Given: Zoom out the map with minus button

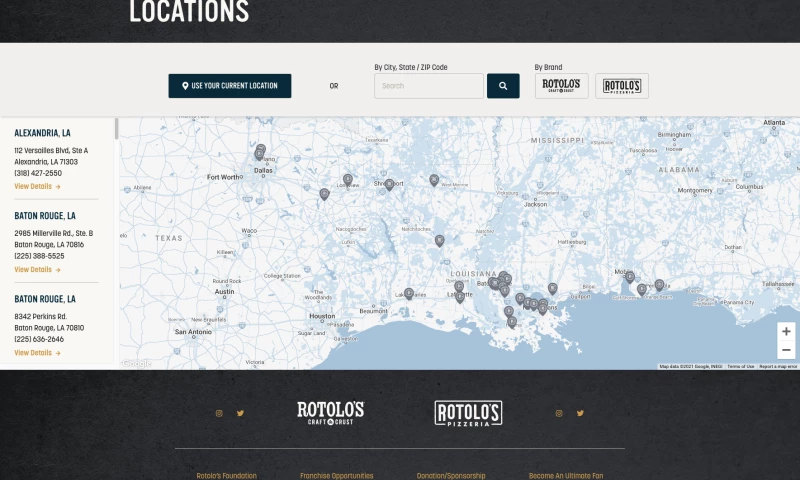Looking at the screenshot, I should click(x=786, y=350).
